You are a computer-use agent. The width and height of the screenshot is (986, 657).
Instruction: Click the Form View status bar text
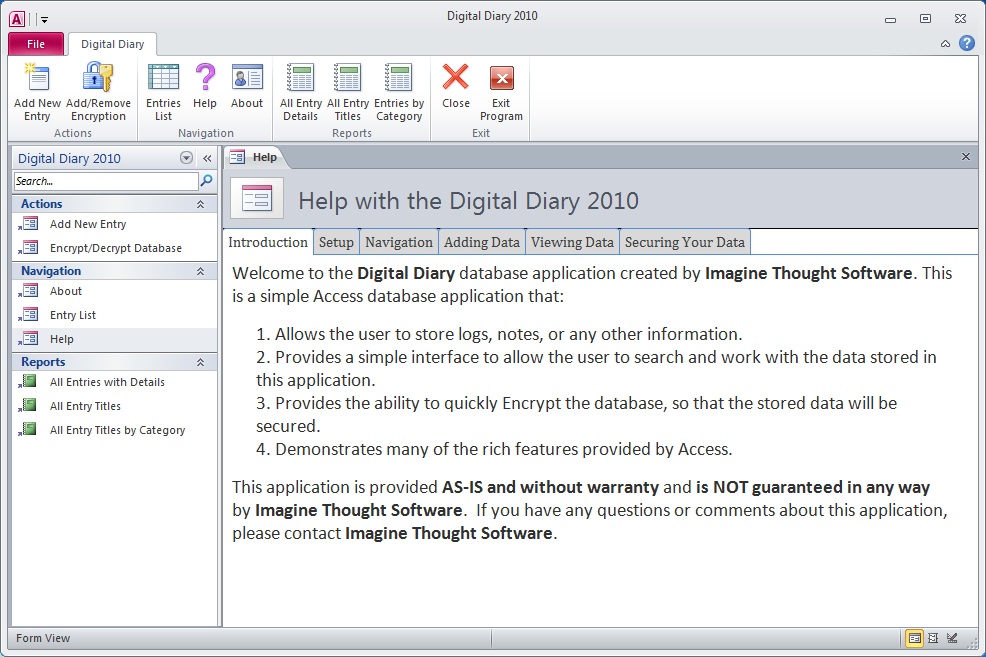point(43,638)
